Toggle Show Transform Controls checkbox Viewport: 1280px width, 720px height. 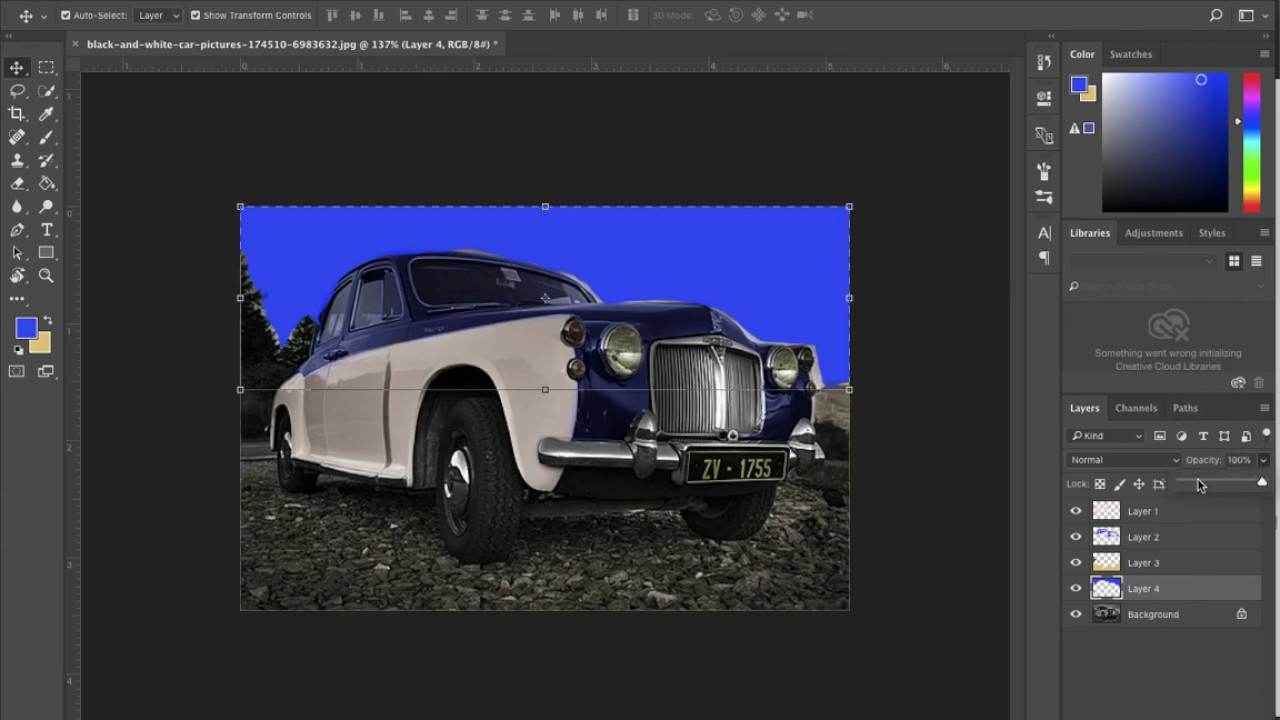195,15
